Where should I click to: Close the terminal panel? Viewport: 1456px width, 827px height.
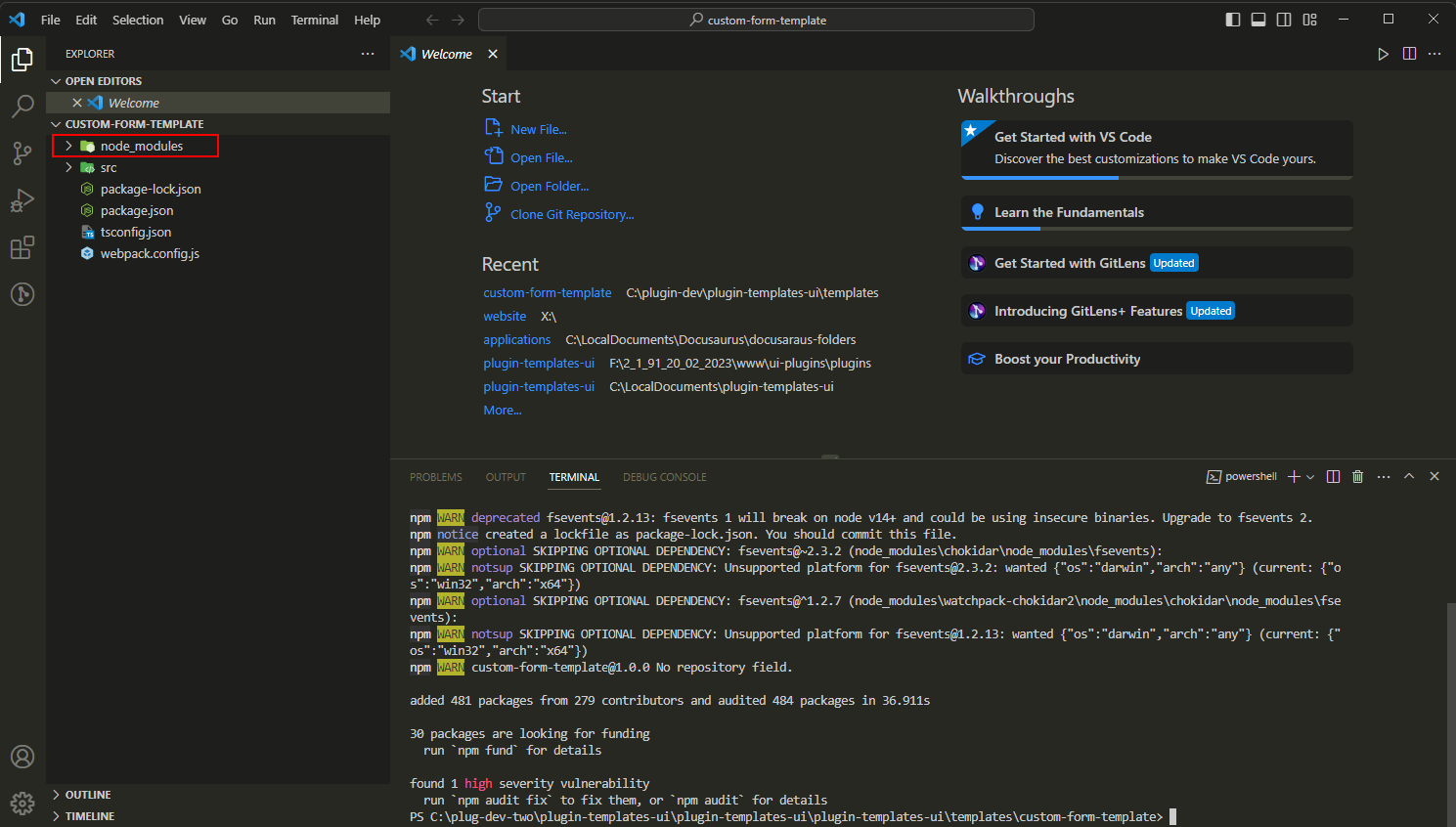click(1434, 476)
